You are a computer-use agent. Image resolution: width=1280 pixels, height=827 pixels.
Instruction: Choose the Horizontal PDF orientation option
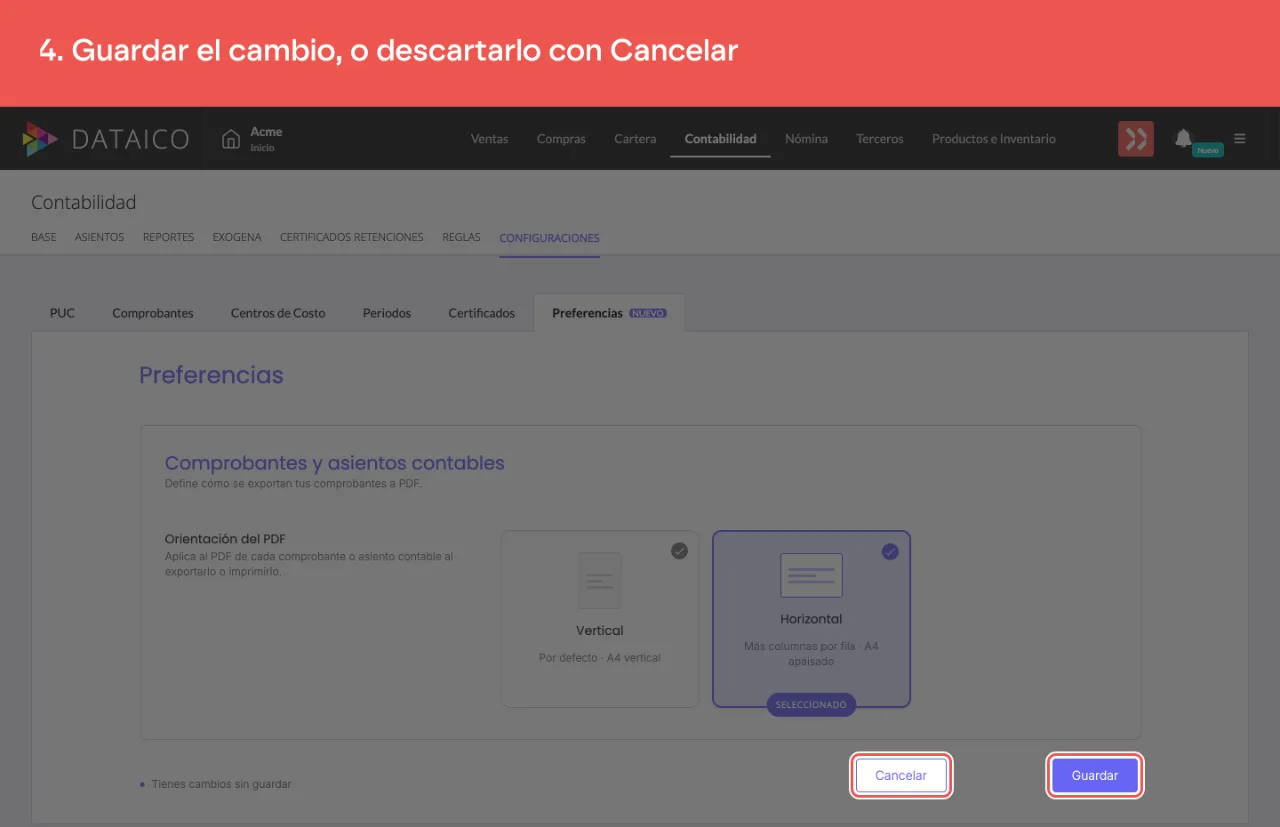[811, 619]
